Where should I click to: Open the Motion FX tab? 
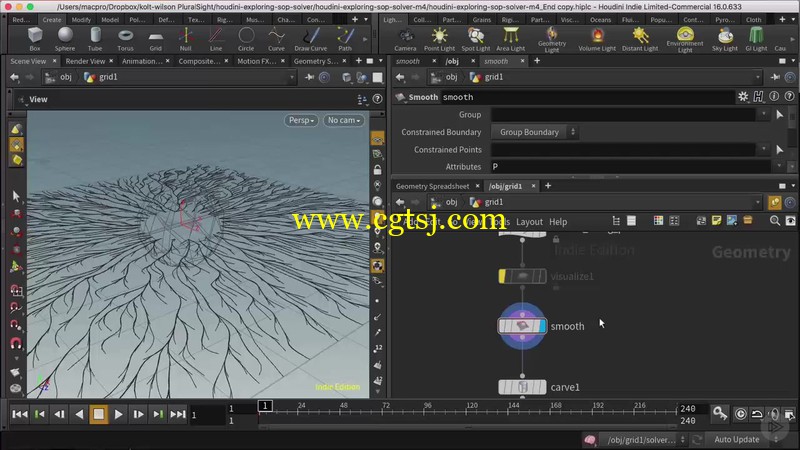(256, 61)
